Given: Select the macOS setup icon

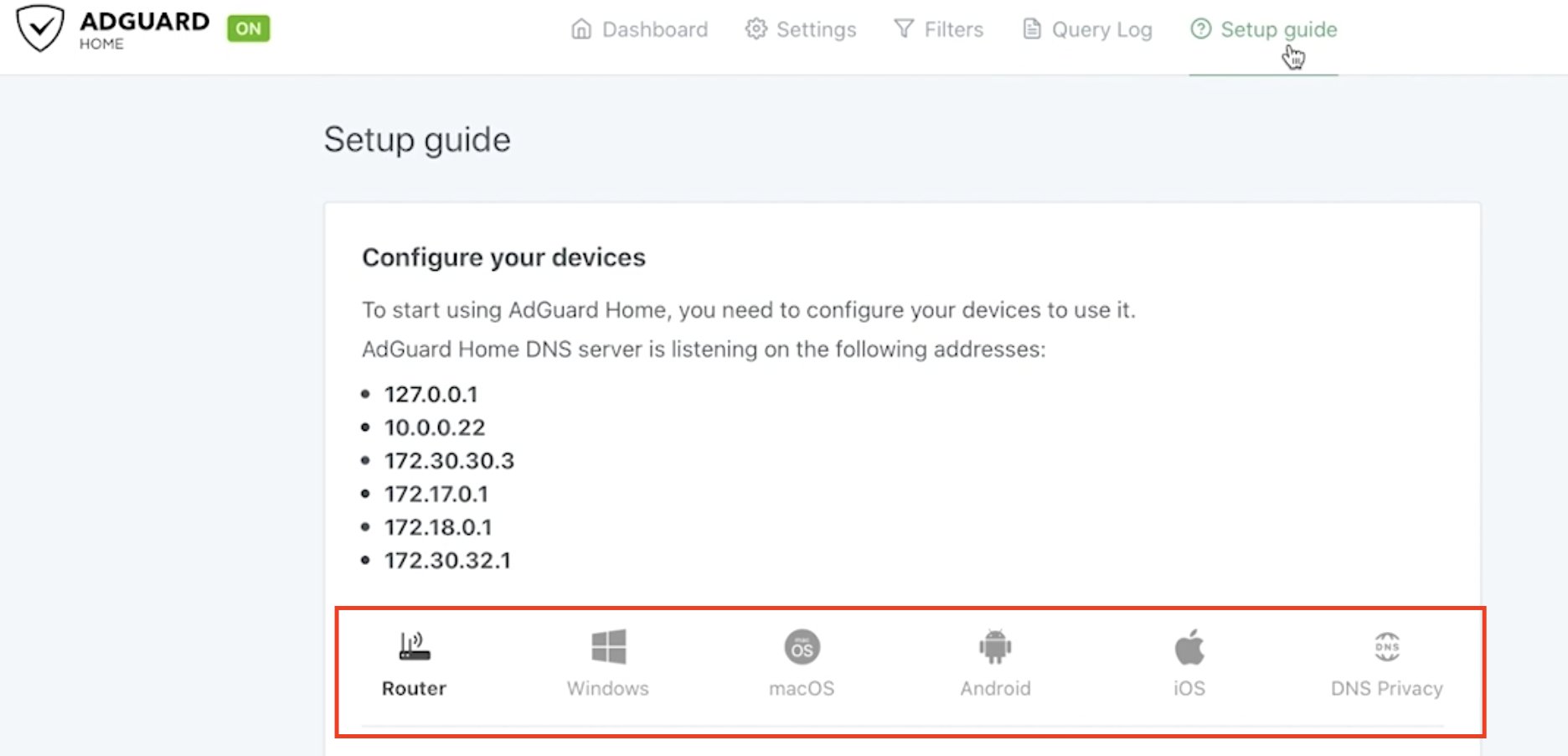Looking at the screenshot, I should (801, 645).
